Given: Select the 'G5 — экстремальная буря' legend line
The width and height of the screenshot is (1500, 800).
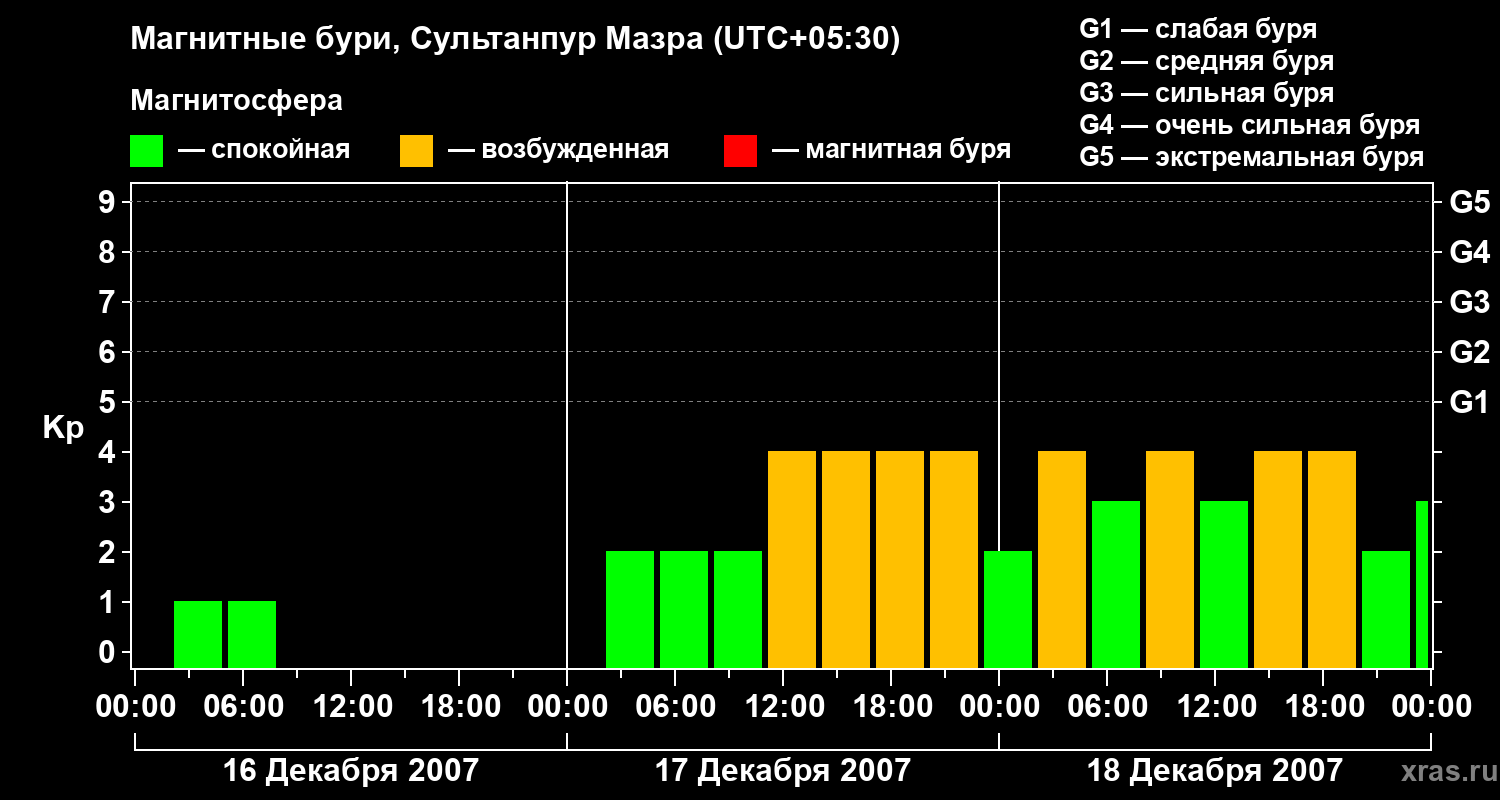Looking at the screenshot, I should pos(1252,157).
